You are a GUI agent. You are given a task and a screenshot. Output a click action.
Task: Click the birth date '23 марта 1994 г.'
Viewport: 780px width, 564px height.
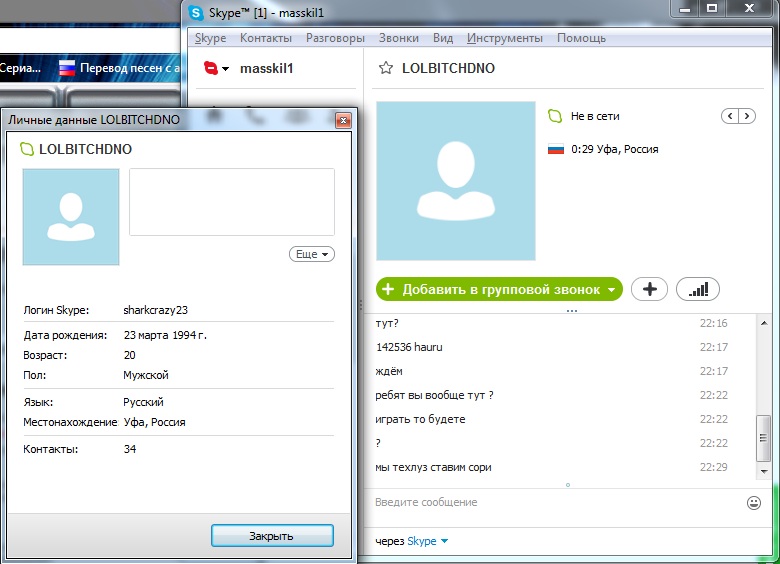165,335
